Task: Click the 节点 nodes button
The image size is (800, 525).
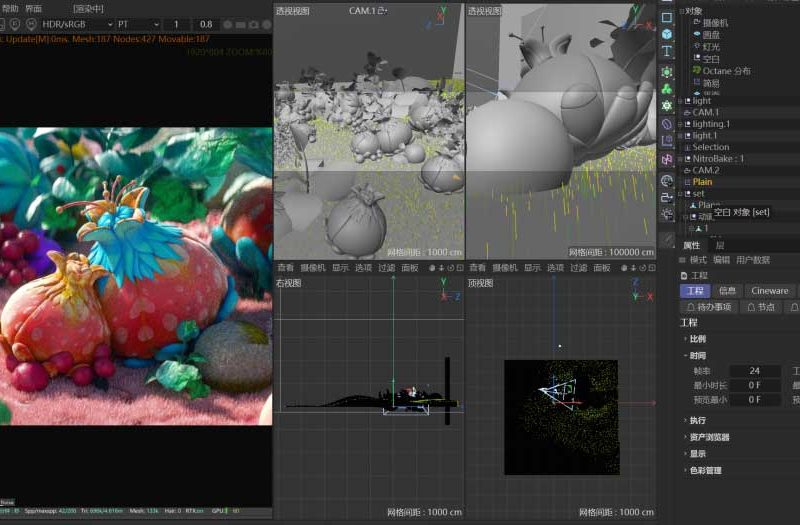Action: tap(761, 307)
